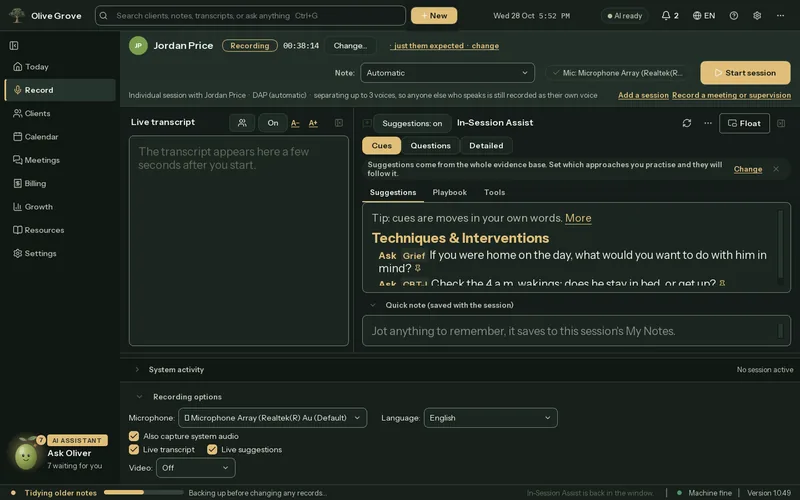Open the top bar more options ellipsis
Viewport: 800px width, 500px height.
point(780,16)
